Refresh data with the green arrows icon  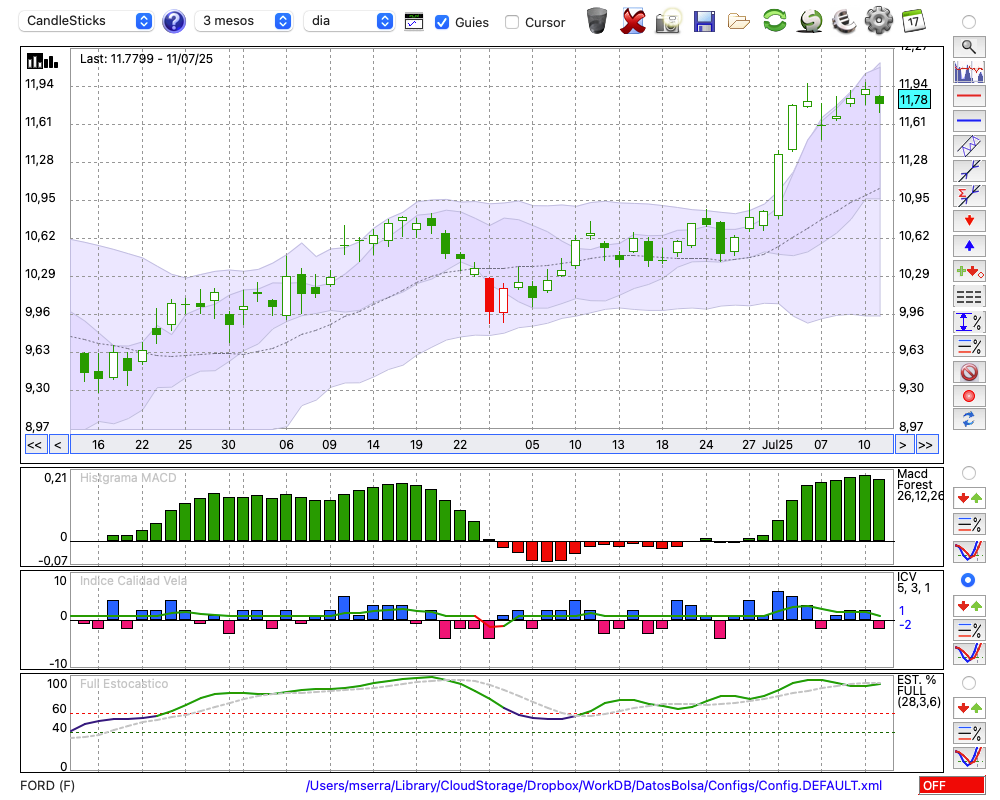774,21
